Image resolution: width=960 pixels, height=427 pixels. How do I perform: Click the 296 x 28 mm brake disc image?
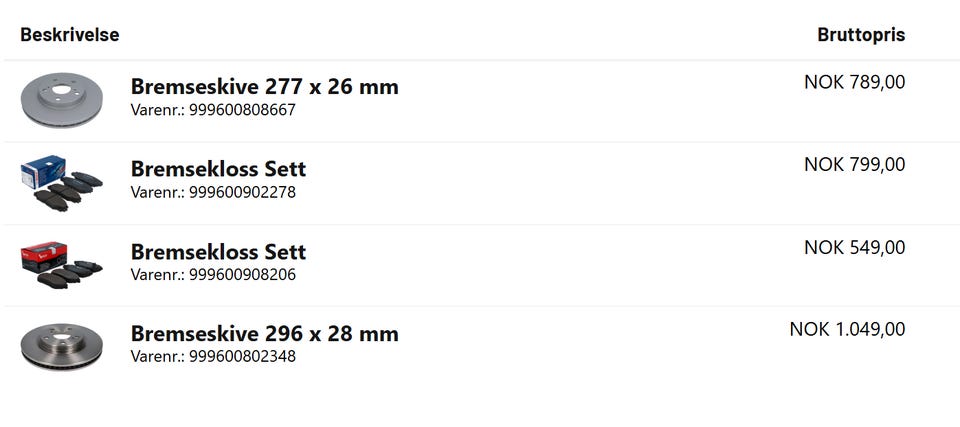coord(61,346)
